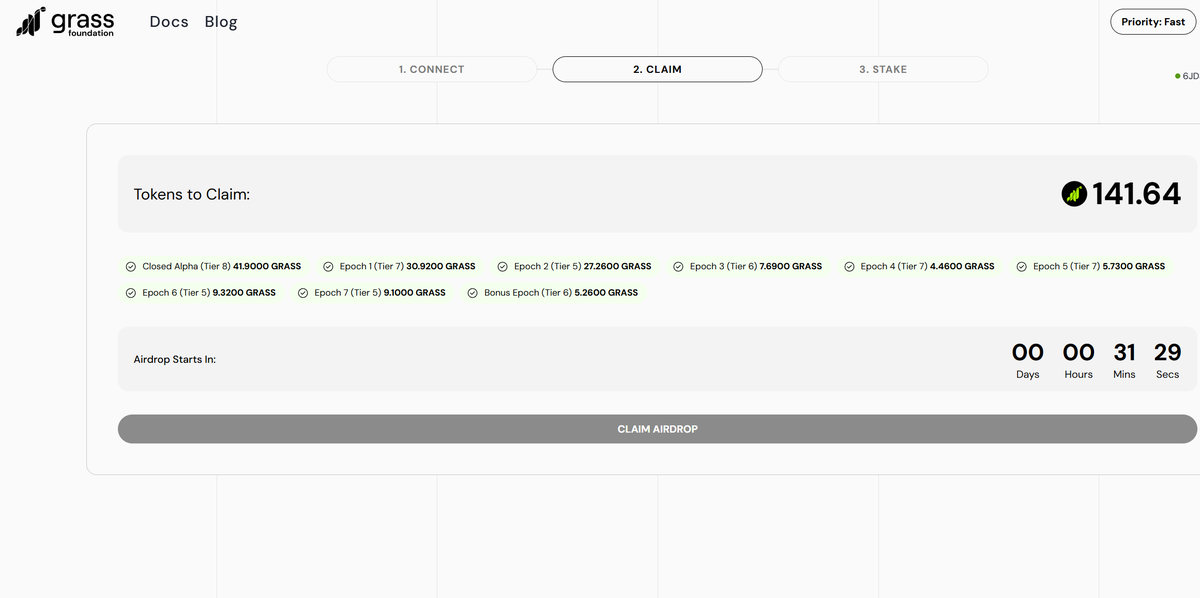Click the countdown Secs value 29
This screenshot has width=1200, height=598.
1168,352
